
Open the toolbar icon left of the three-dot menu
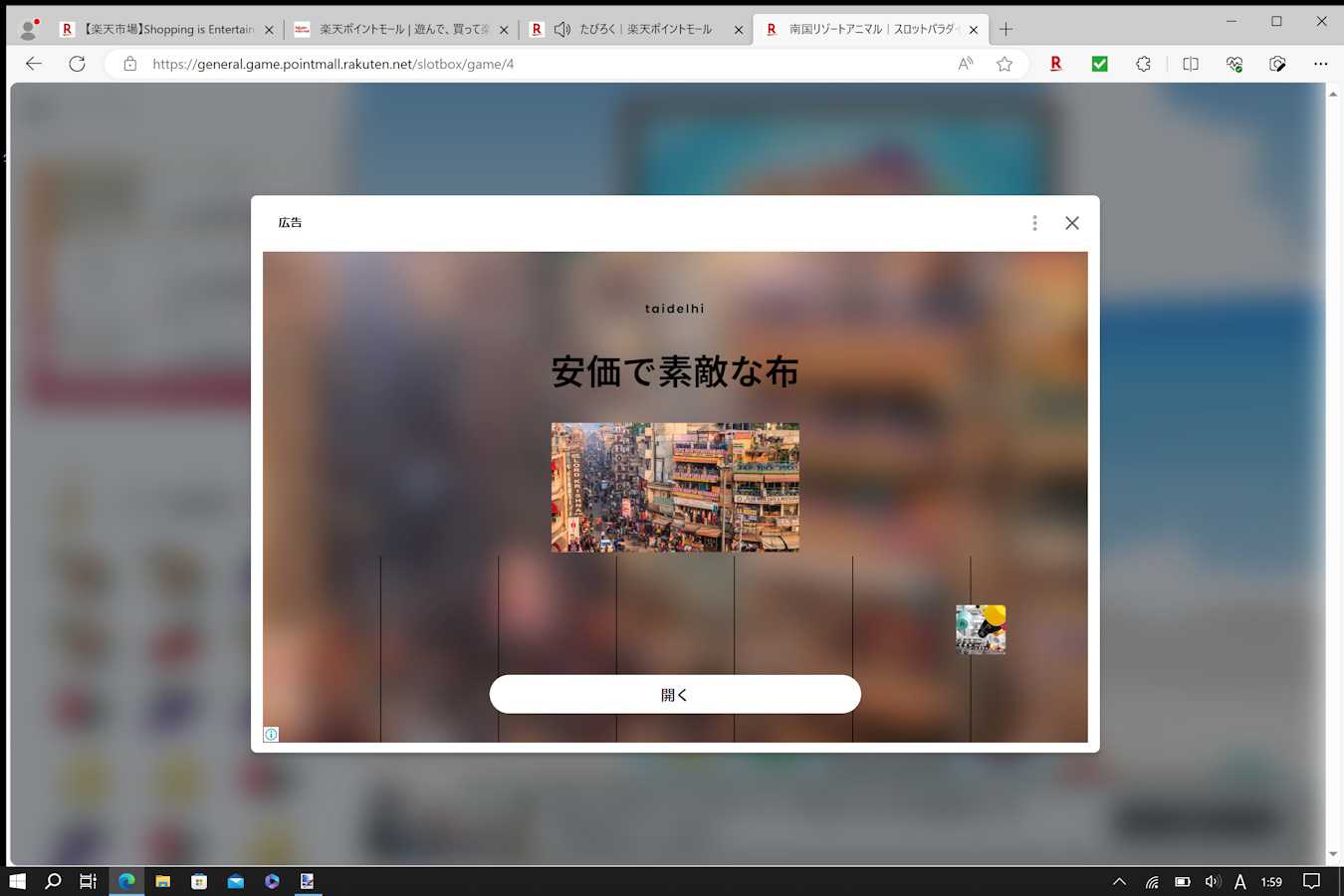1278,64
